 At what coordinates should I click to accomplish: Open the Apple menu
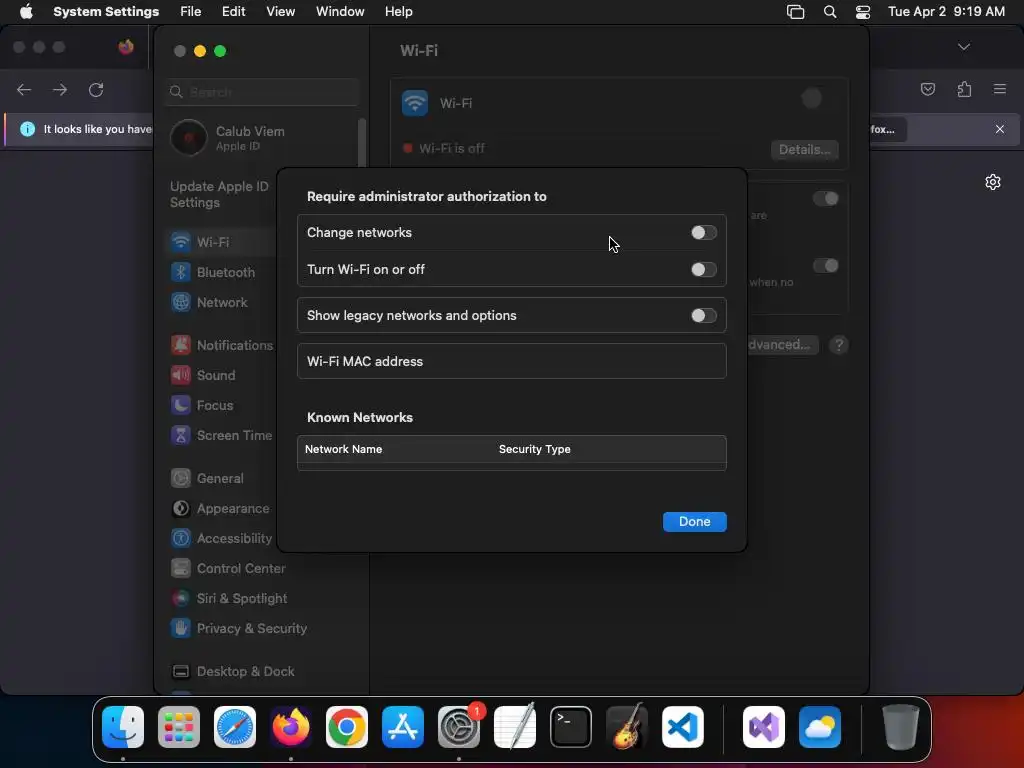(x=26, y=12)
